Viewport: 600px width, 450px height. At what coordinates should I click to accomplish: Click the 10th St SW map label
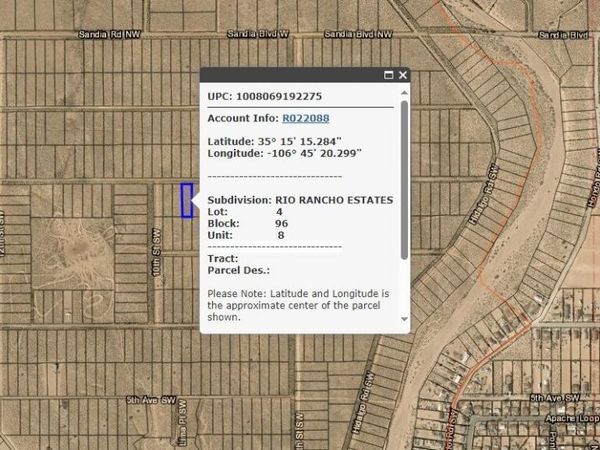point(157,252)
